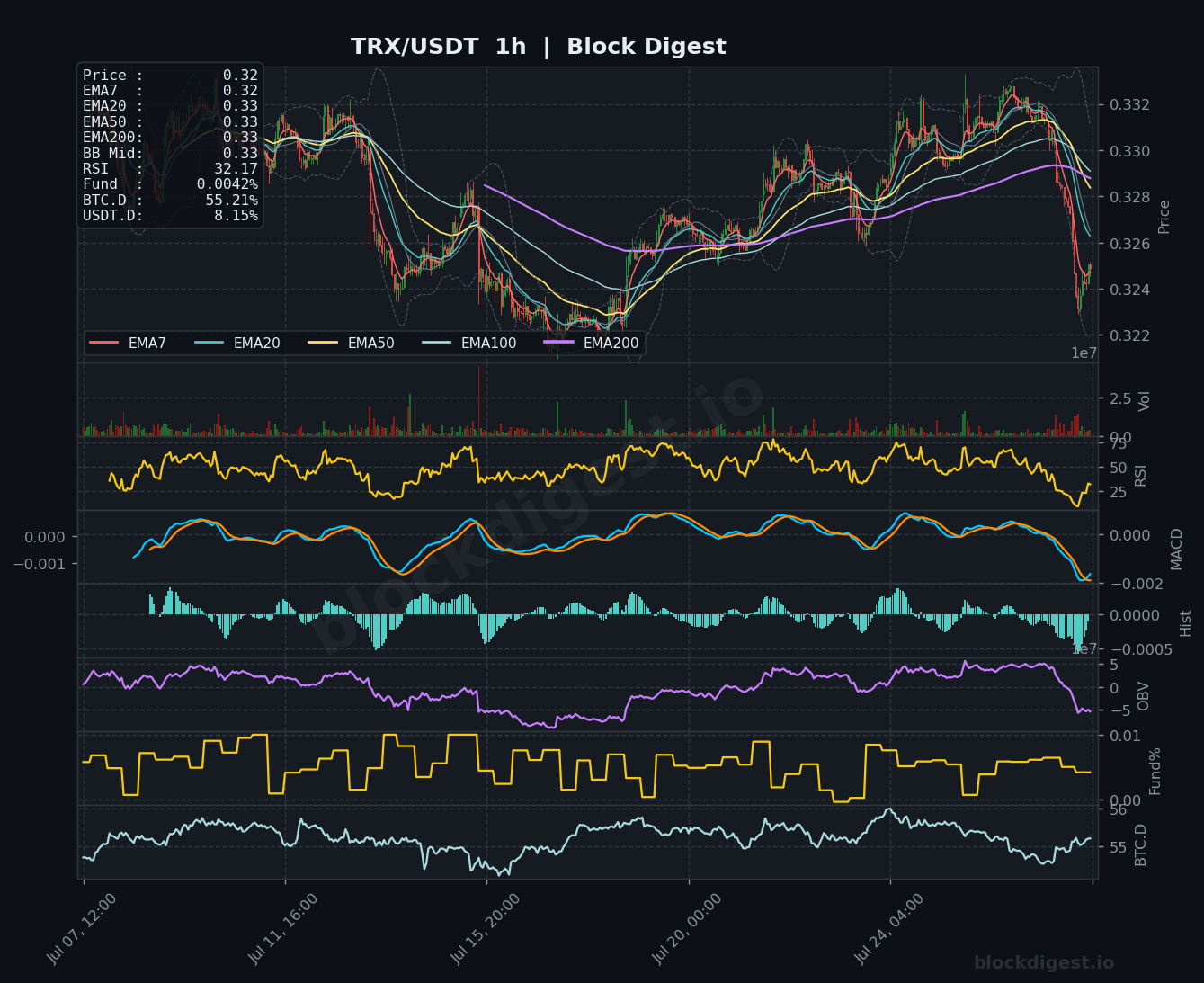Image resolution: width=1204 pixels, height=983 pixels.
Task: Click the Hist axis label
Action: pyautogui.click(x=1186, y=623)
